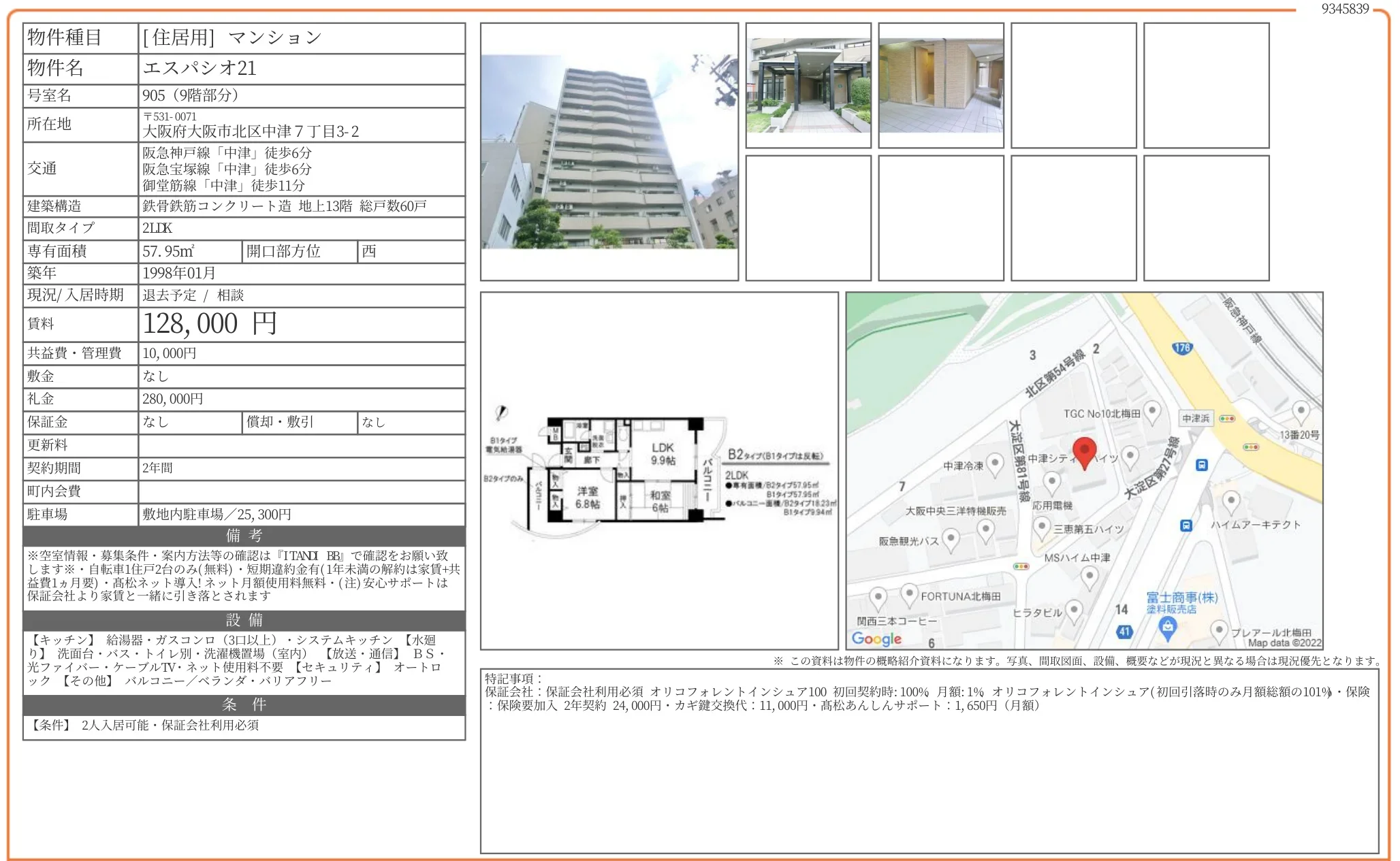Click the Google logo on the map
This screenshot has width=1400, height=861.
click(x=876, y=638)
